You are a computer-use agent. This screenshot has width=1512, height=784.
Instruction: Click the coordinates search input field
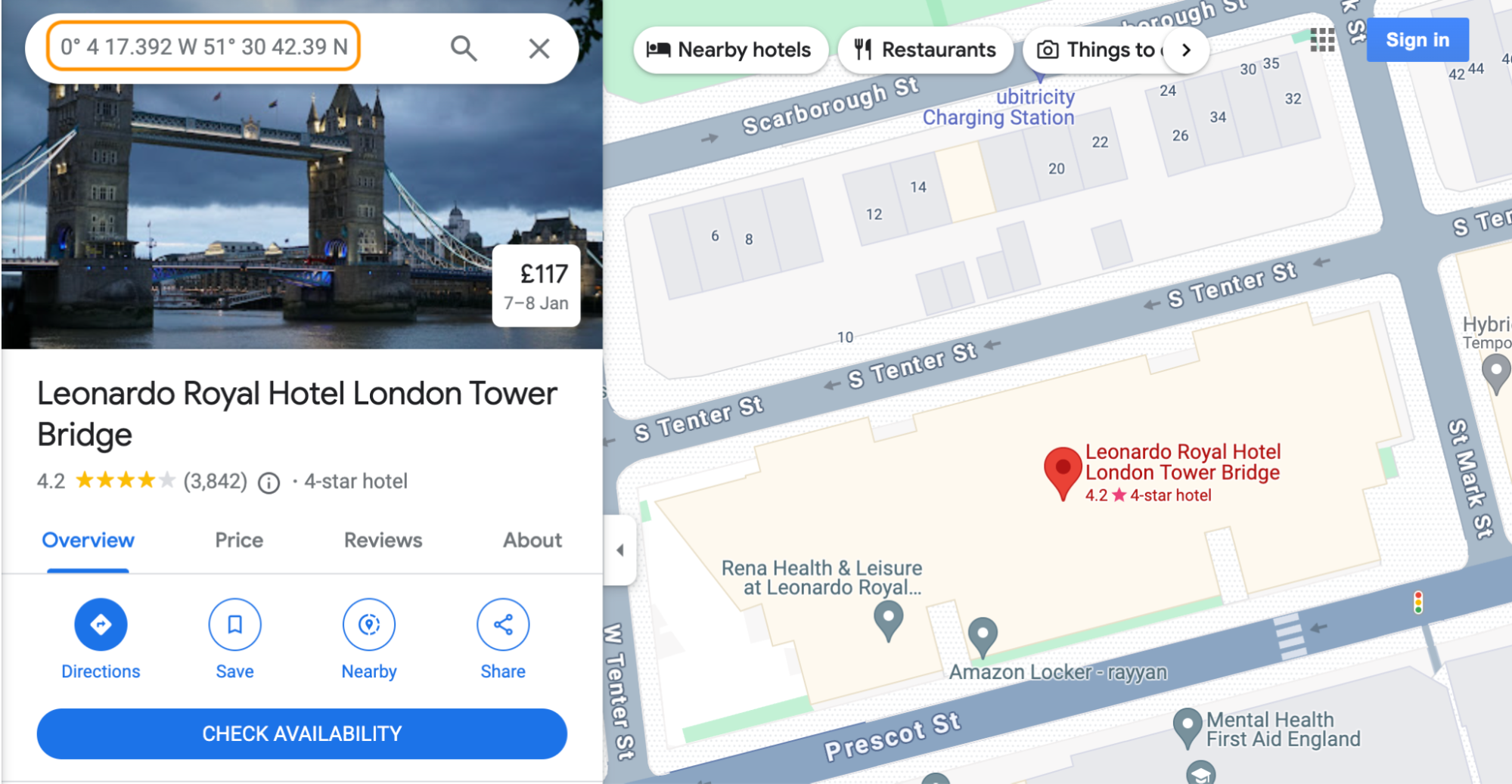[x=203, y=47]
